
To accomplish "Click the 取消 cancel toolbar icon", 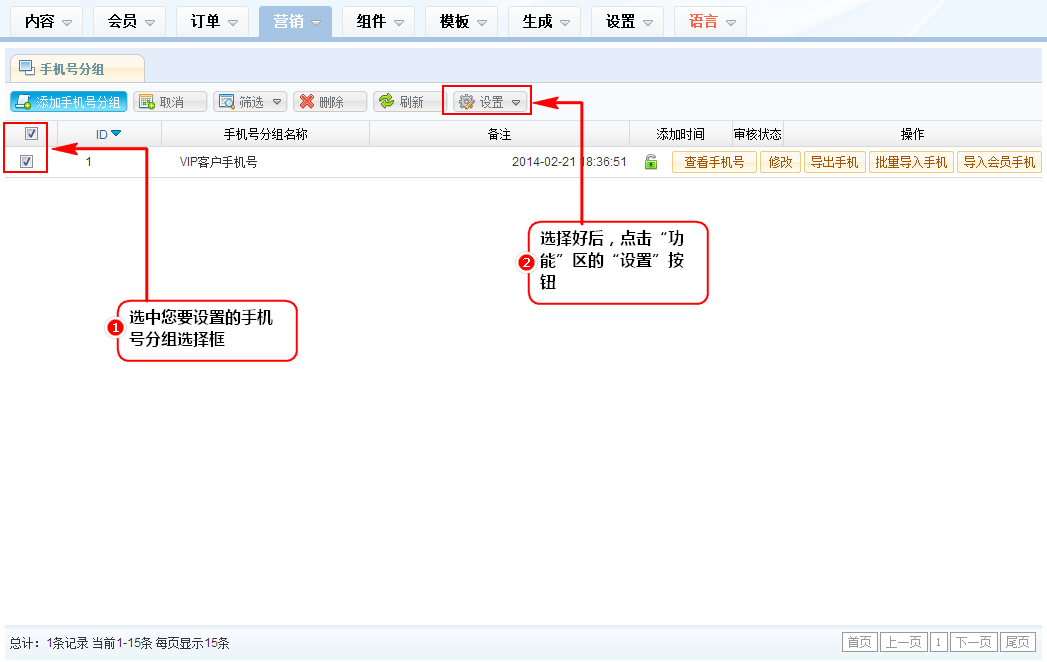I will click(x=147, y=102).
